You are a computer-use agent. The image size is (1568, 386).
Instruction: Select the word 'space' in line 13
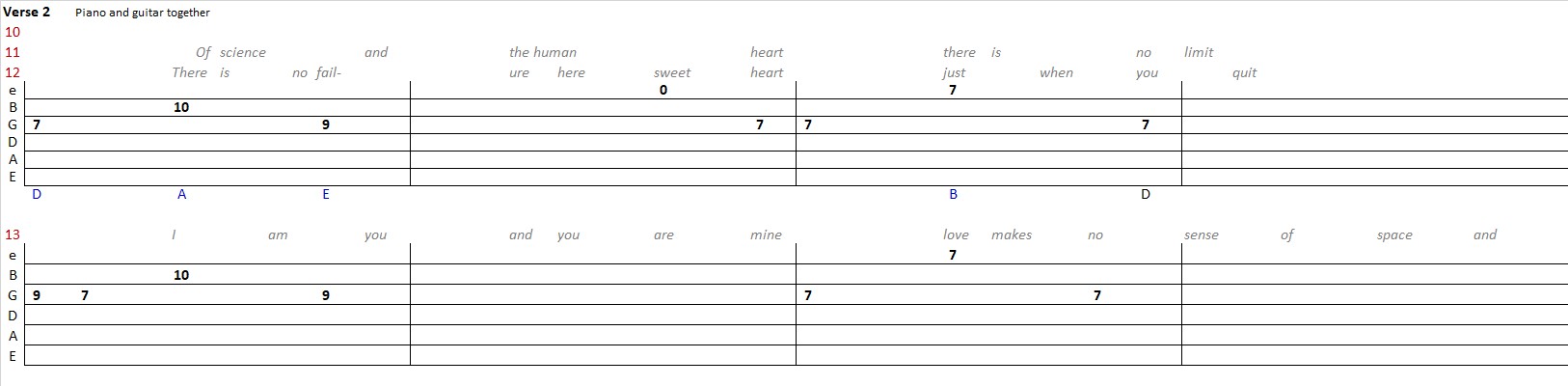click(1394, 234)
